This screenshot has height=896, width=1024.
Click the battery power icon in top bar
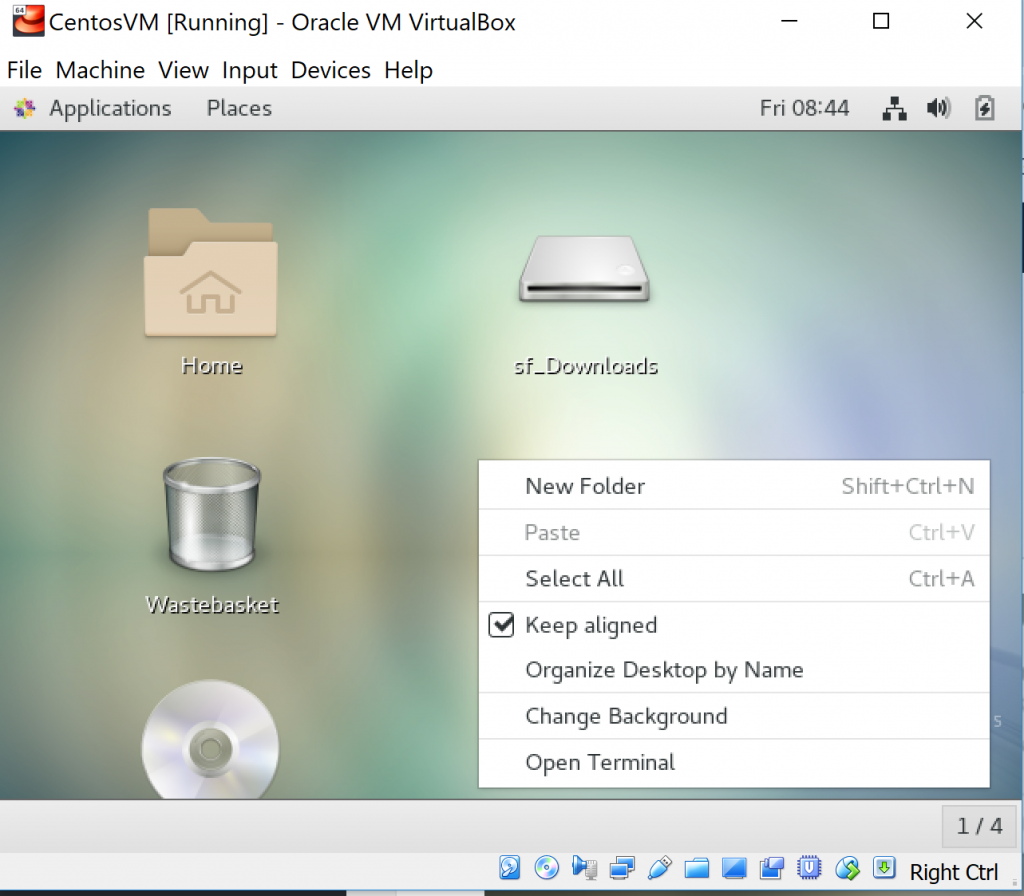point(984,108)
